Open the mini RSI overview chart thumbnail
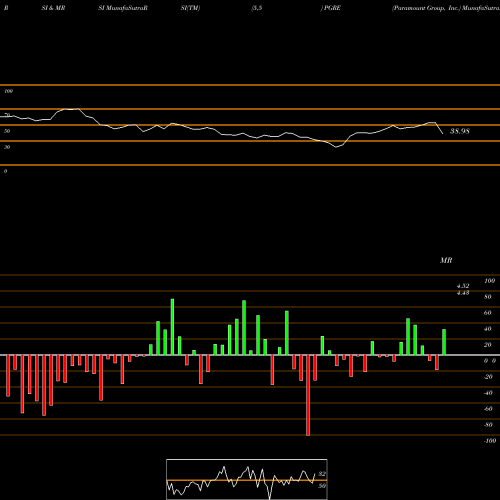Viewport: 500px width, 500px height. (247, 479)
